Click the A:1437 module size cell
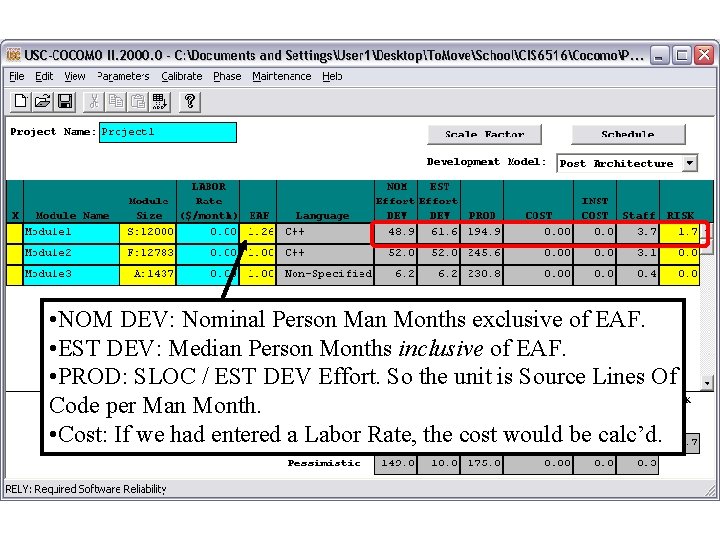 [x=148, y=274]
